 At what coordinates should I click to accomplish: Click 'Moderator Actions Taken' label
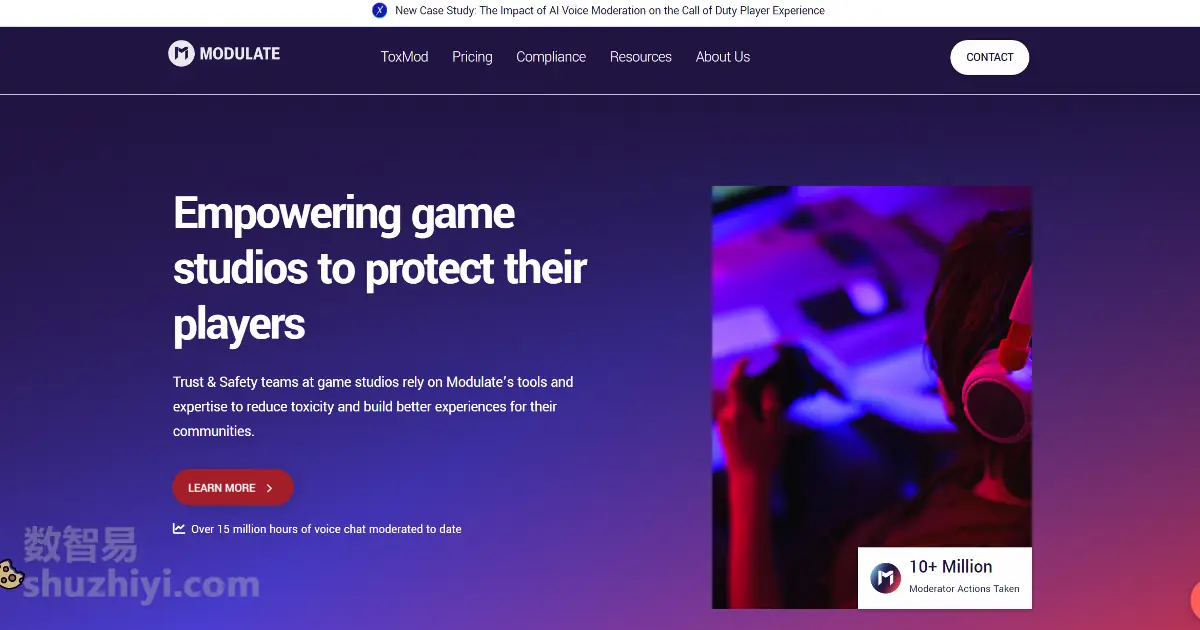point(964,589)
